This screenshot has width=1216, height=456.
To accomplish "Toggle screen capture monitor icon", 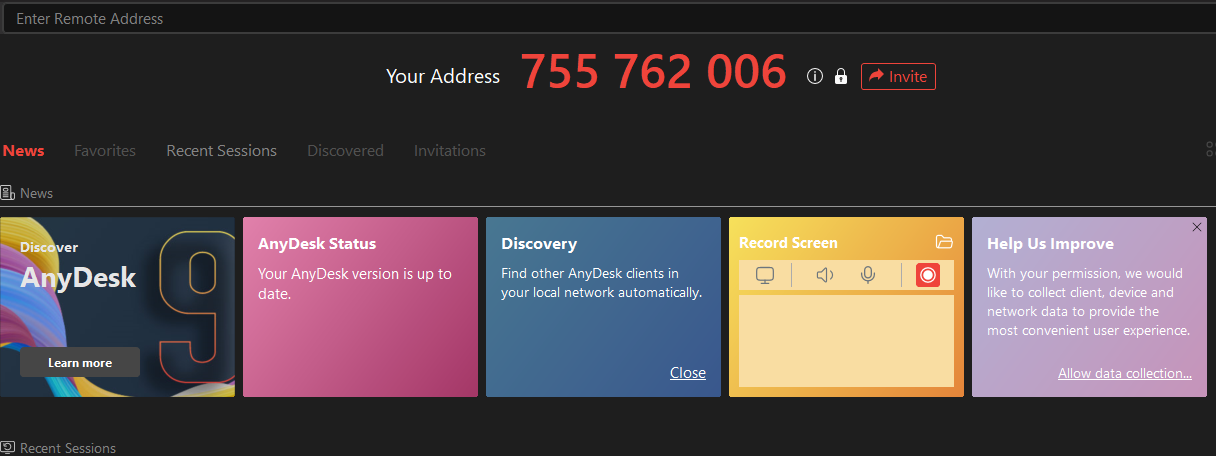I will pyautogui.click(x=765, y=275).
